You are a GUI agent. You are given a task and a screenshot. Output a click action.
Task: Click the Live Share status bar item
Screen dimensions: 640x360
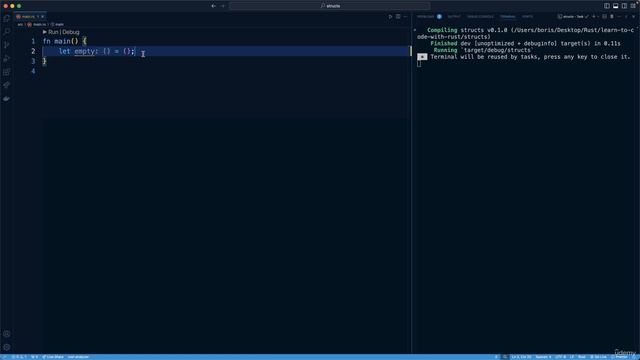[x=53, y=357]
